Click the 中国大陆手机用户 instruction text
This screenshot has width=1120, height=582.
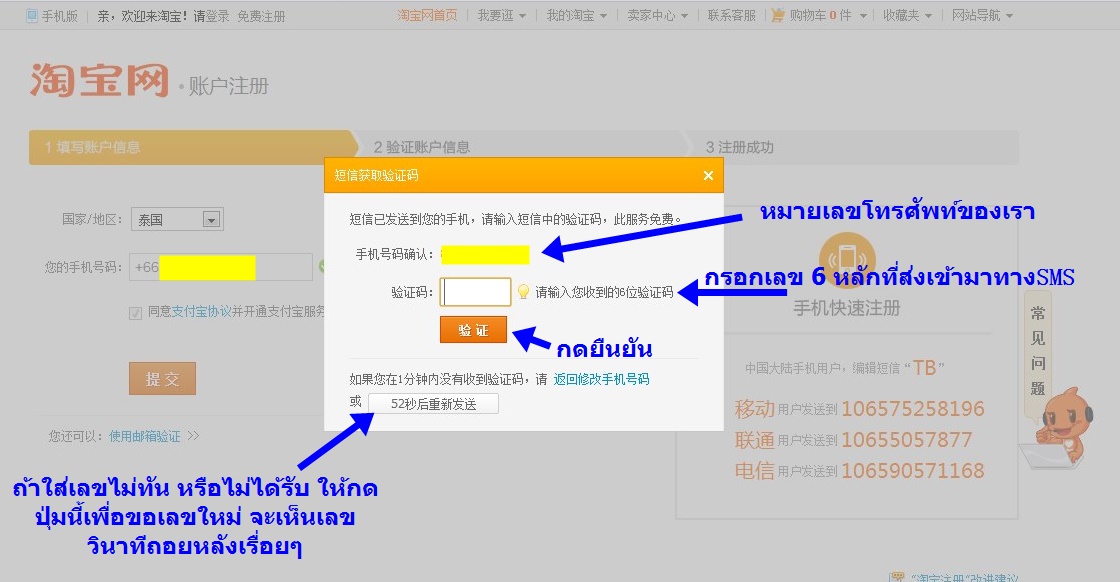click(x=845, y=368)
